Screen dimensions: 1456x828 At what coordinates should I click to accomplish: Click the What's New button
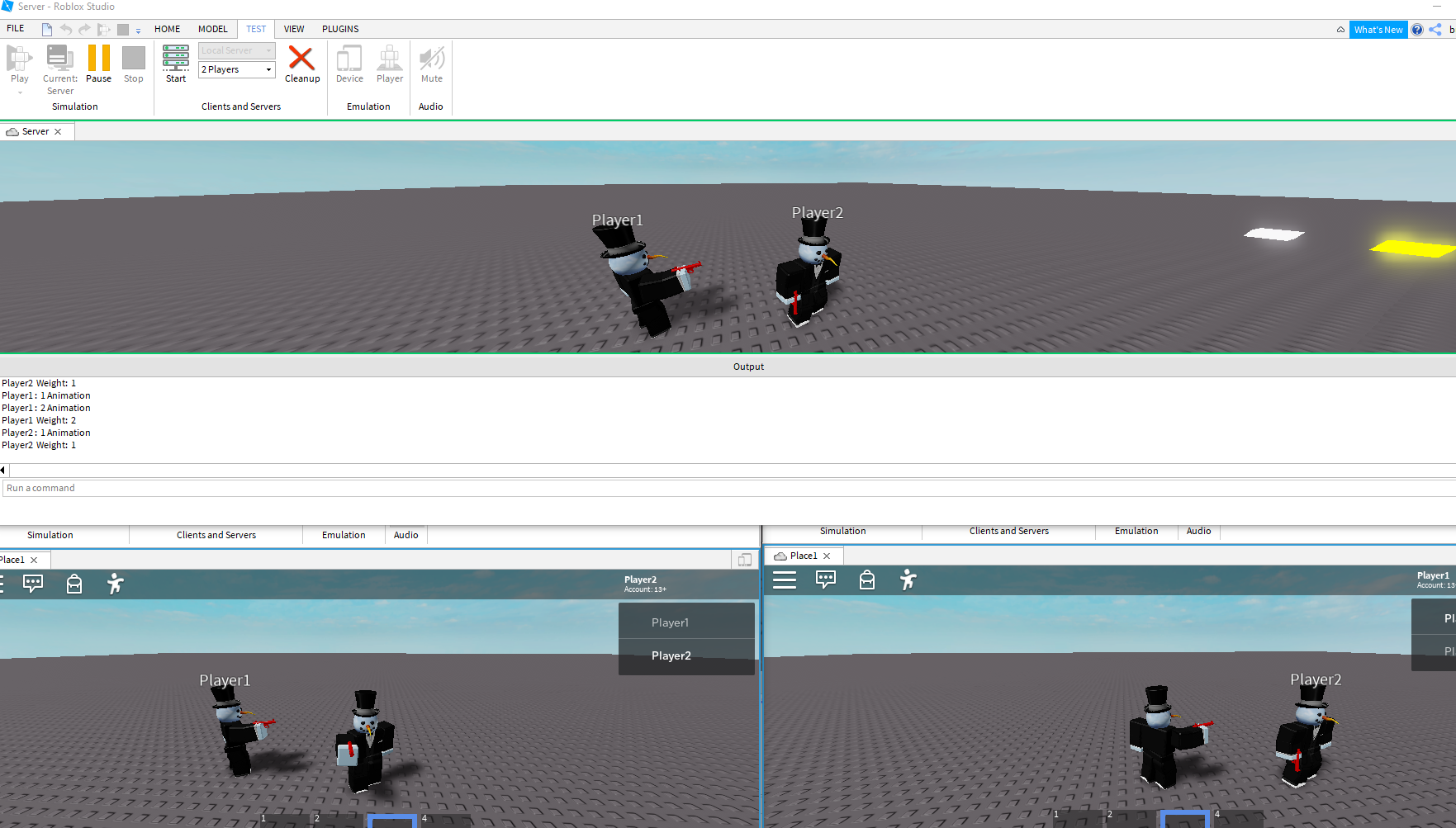pos(1378,30)
